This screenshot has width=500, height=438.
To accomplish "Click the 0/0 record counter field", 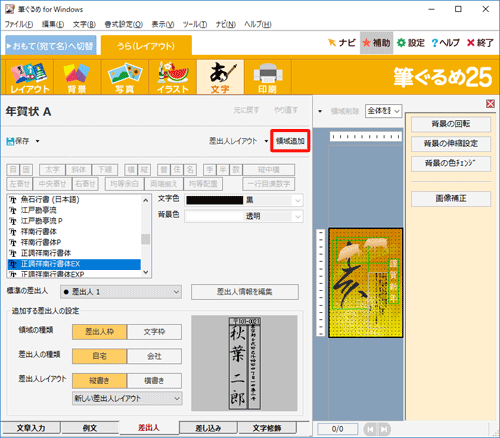I will (x=337, y=429).
